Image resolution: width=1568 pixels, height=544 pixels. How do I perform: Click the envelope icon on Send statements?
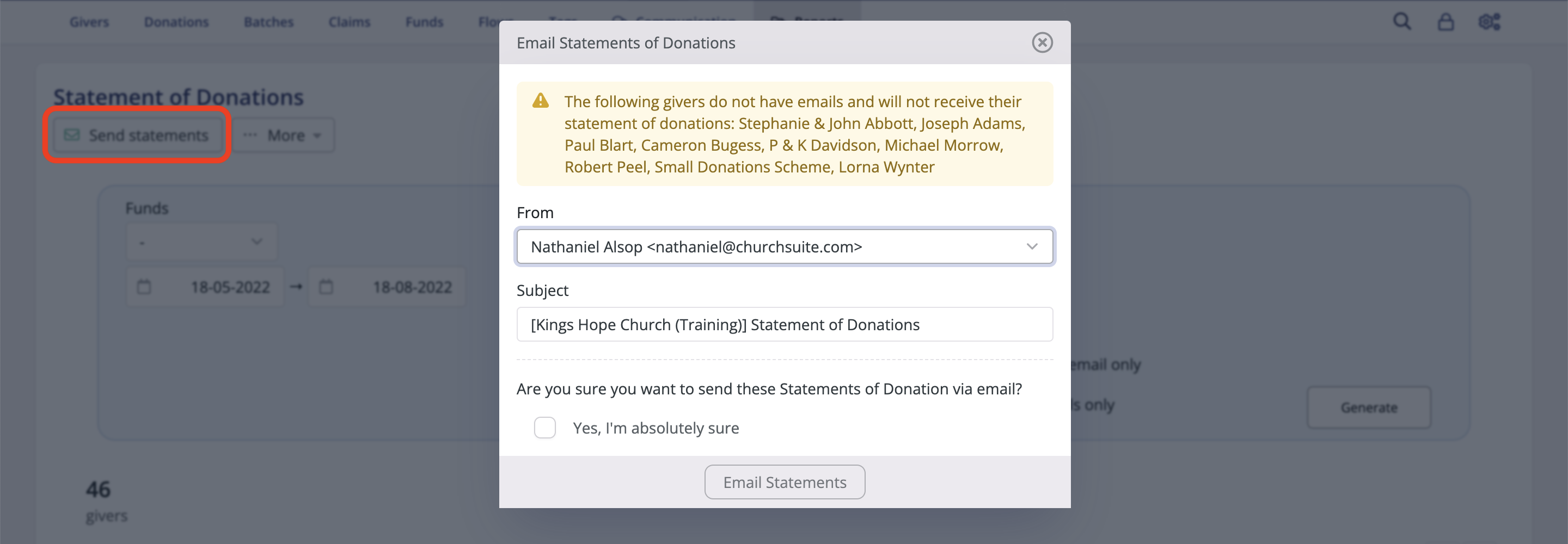click(x=71, y=134)
